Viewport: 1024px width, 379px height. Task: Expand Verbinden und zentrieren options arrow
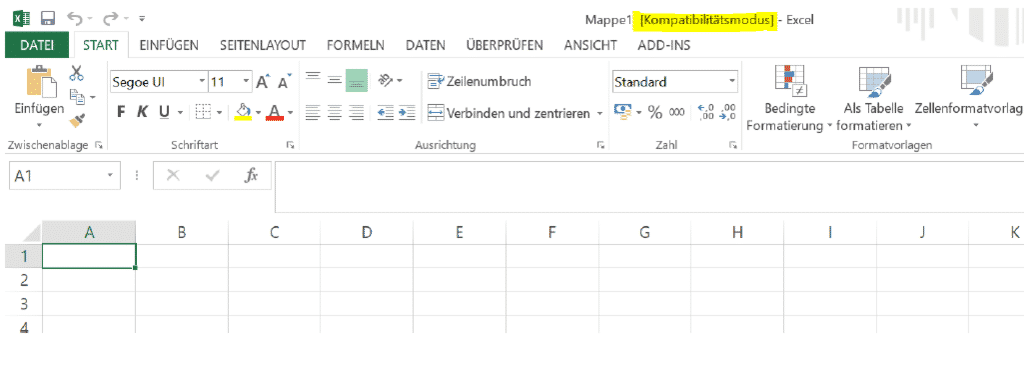click(x=600, y=114)
